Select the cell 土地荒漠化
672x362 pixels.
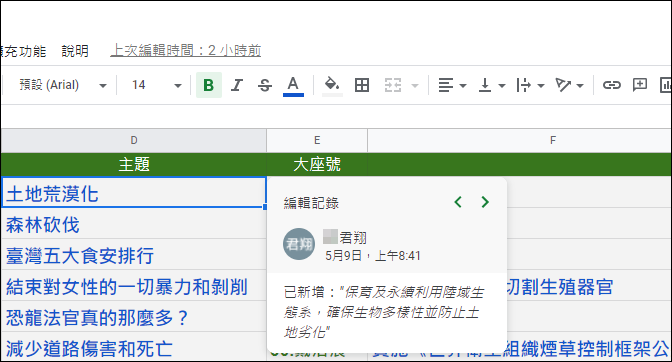(x=134, y=192)
